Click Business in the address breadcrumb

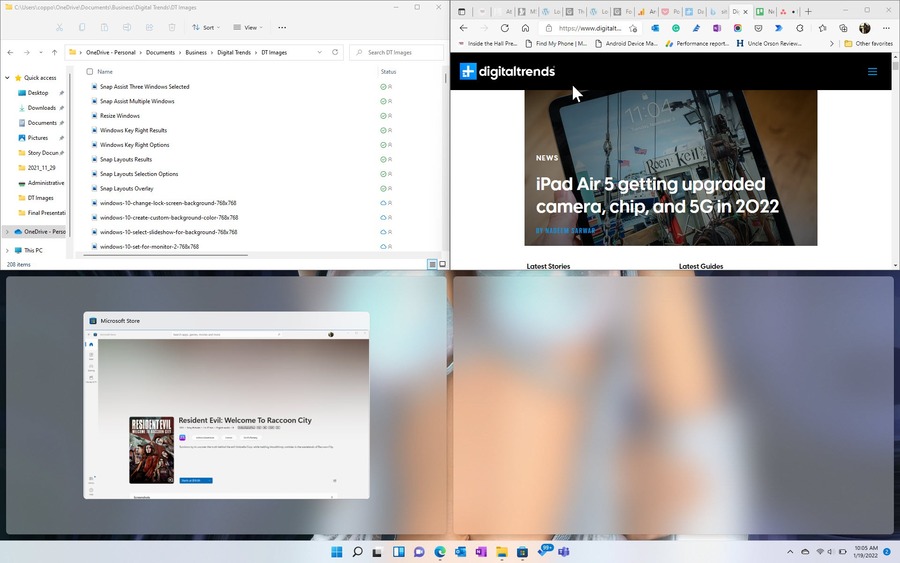(x=196, y=52)
